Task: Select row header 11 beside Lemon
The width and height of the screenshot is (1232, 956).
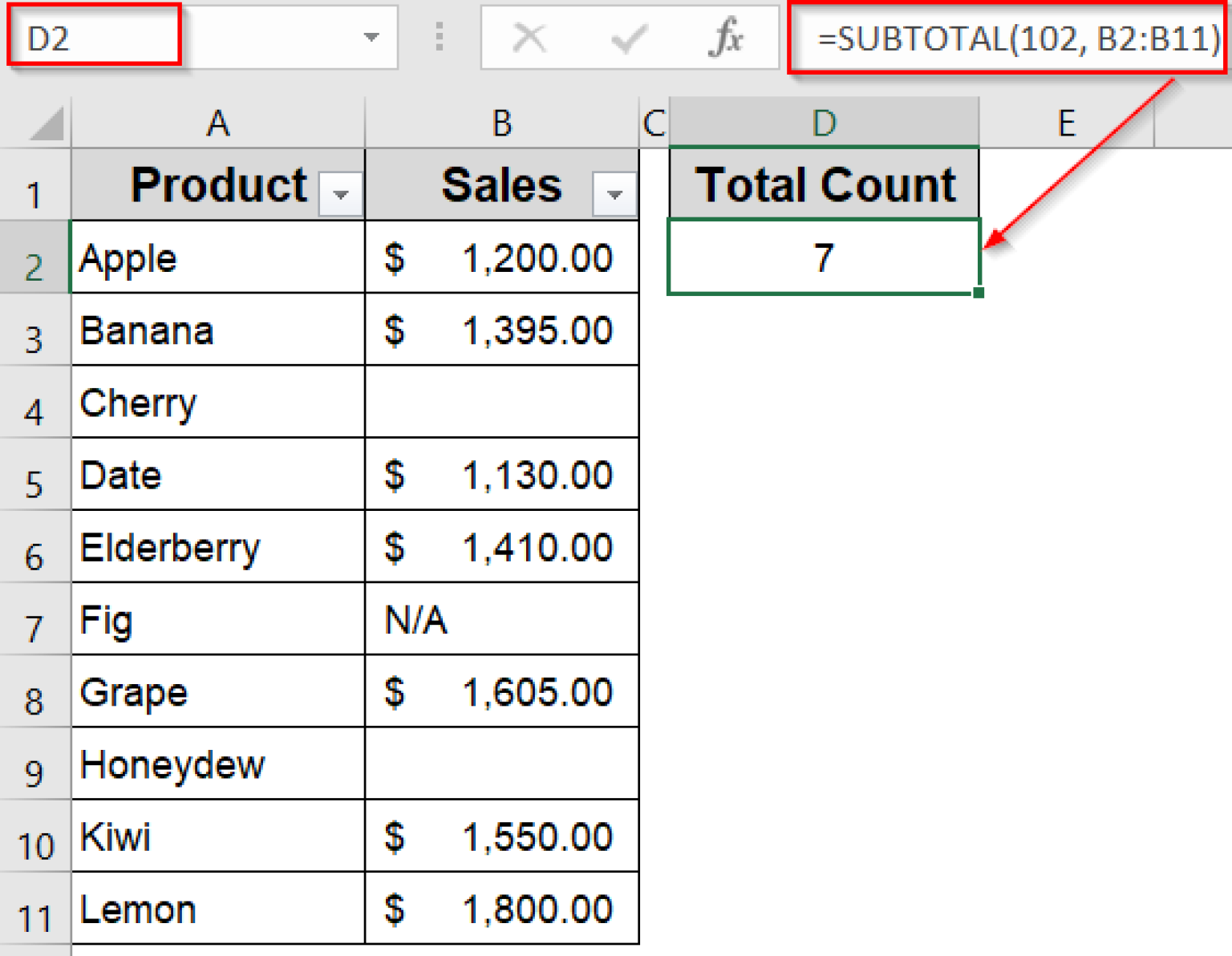Action: (x=34, y=910)
